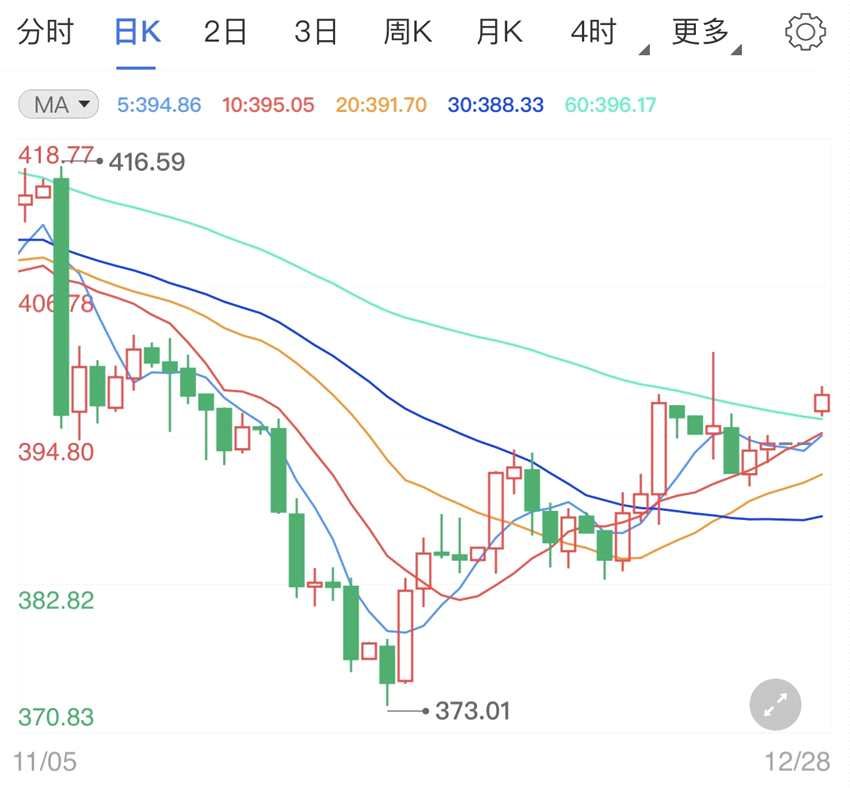
Task: Expand the chart to fullscreen
Action: tap(775, 706)
